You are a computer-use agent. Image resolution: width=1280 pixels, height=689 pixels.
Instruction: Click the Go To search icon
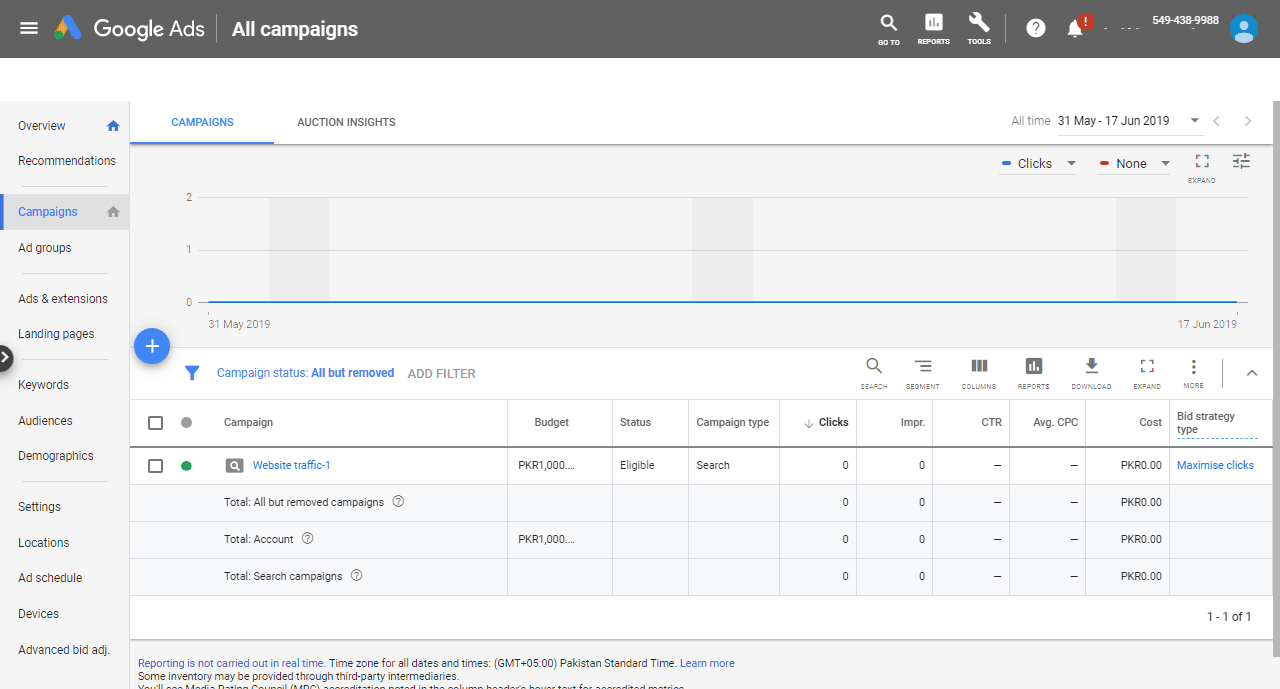tap(888, 27)
